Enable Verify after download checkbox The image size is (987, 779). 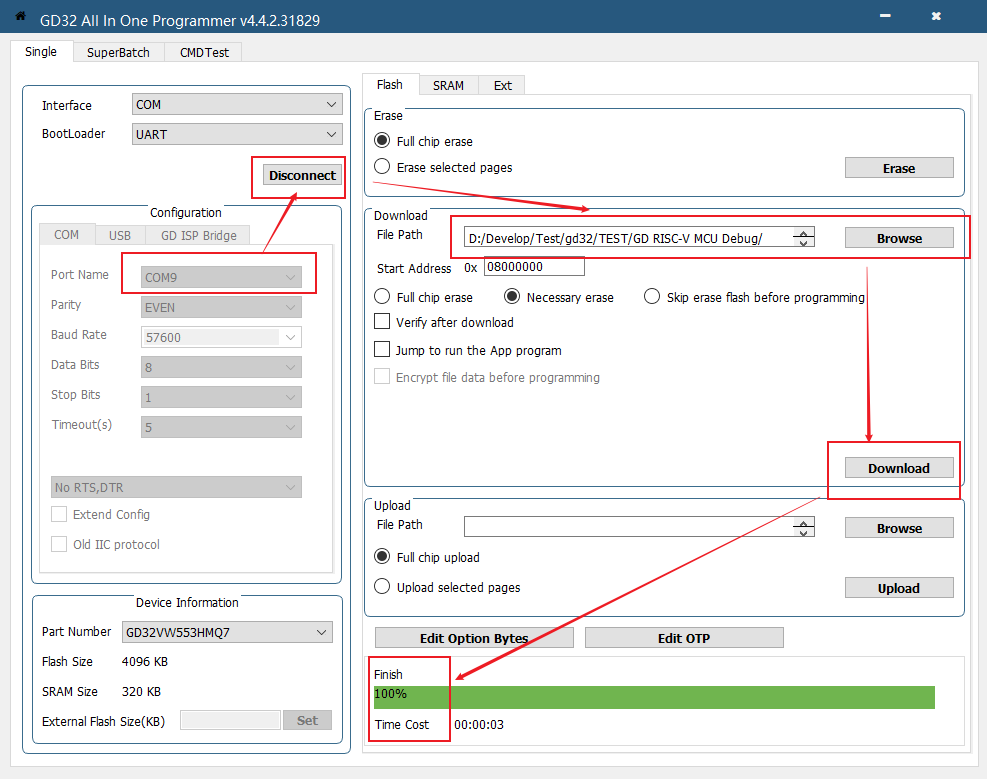(382, 322)
